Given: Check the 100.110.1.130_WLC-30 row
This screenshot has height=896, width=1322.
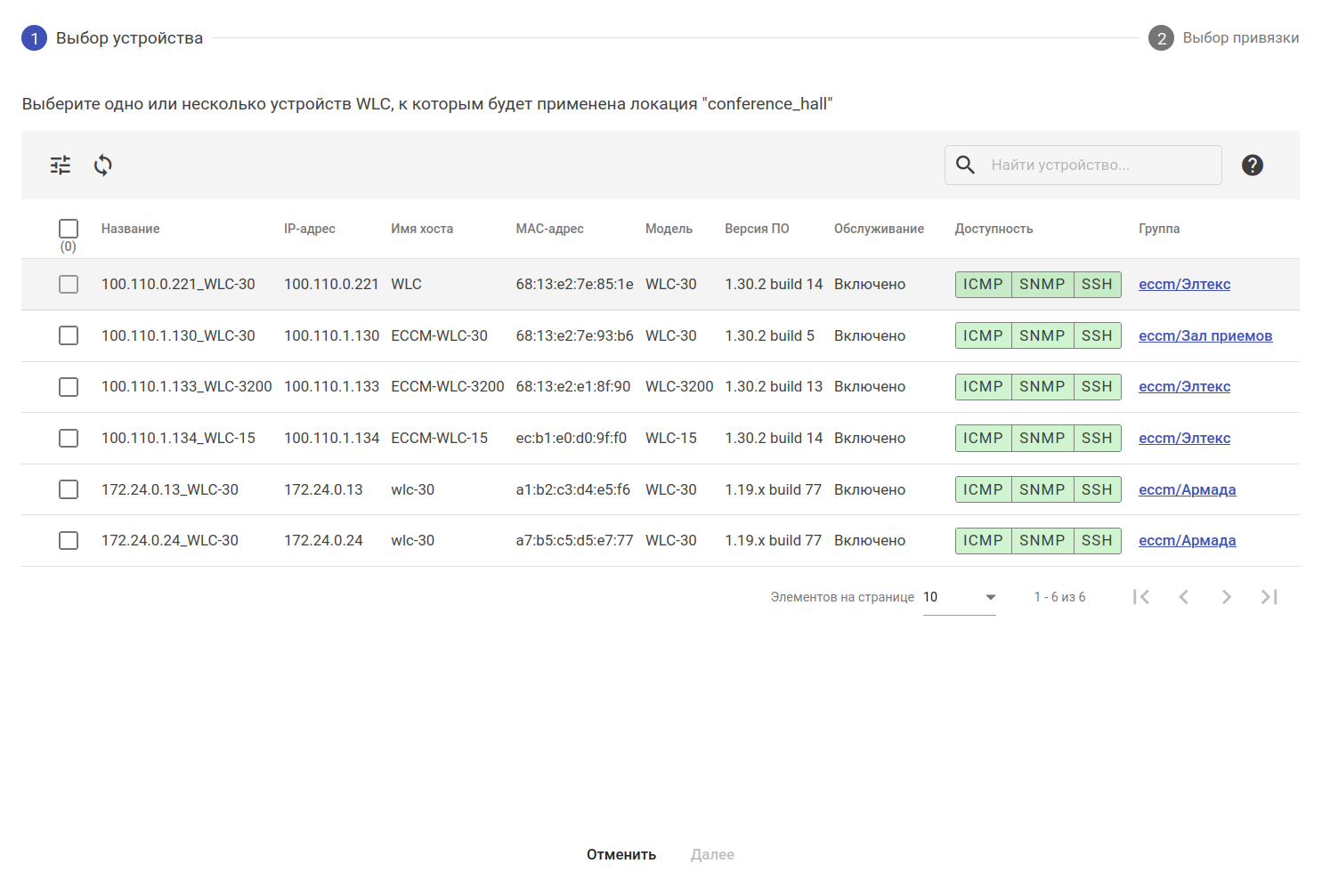Looking at the screenshot, I should (69, 335).
